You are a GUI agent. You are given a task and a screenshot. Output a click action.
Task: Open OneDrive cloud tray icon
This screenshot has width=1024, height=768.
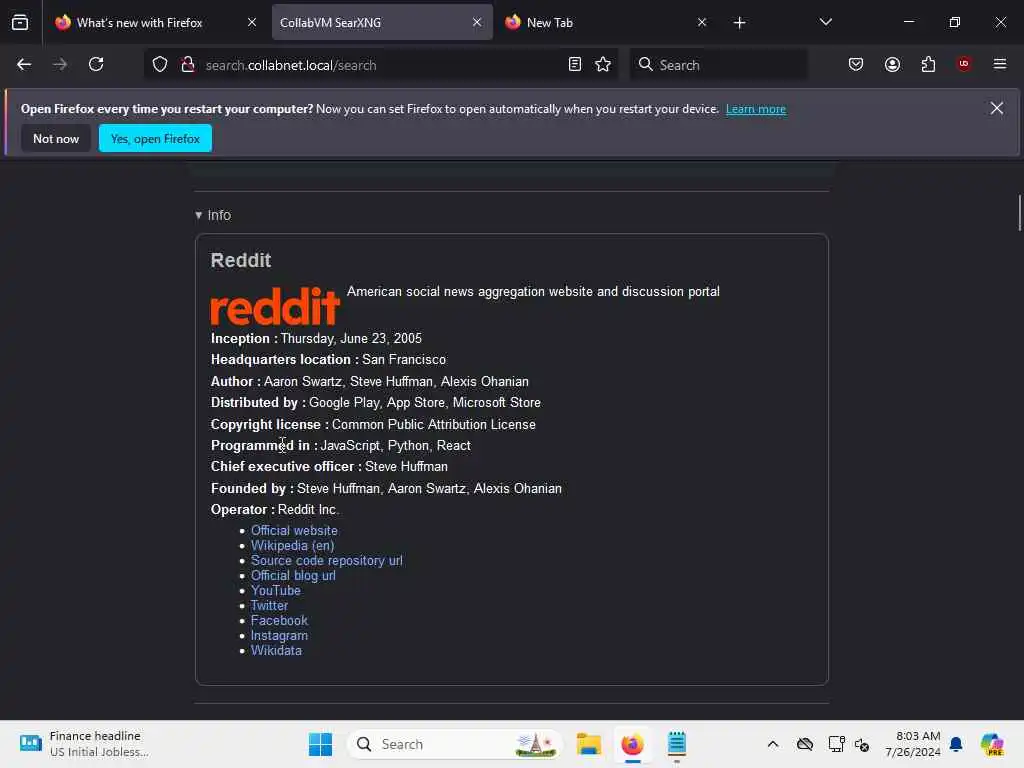click(x=805, y=744)
